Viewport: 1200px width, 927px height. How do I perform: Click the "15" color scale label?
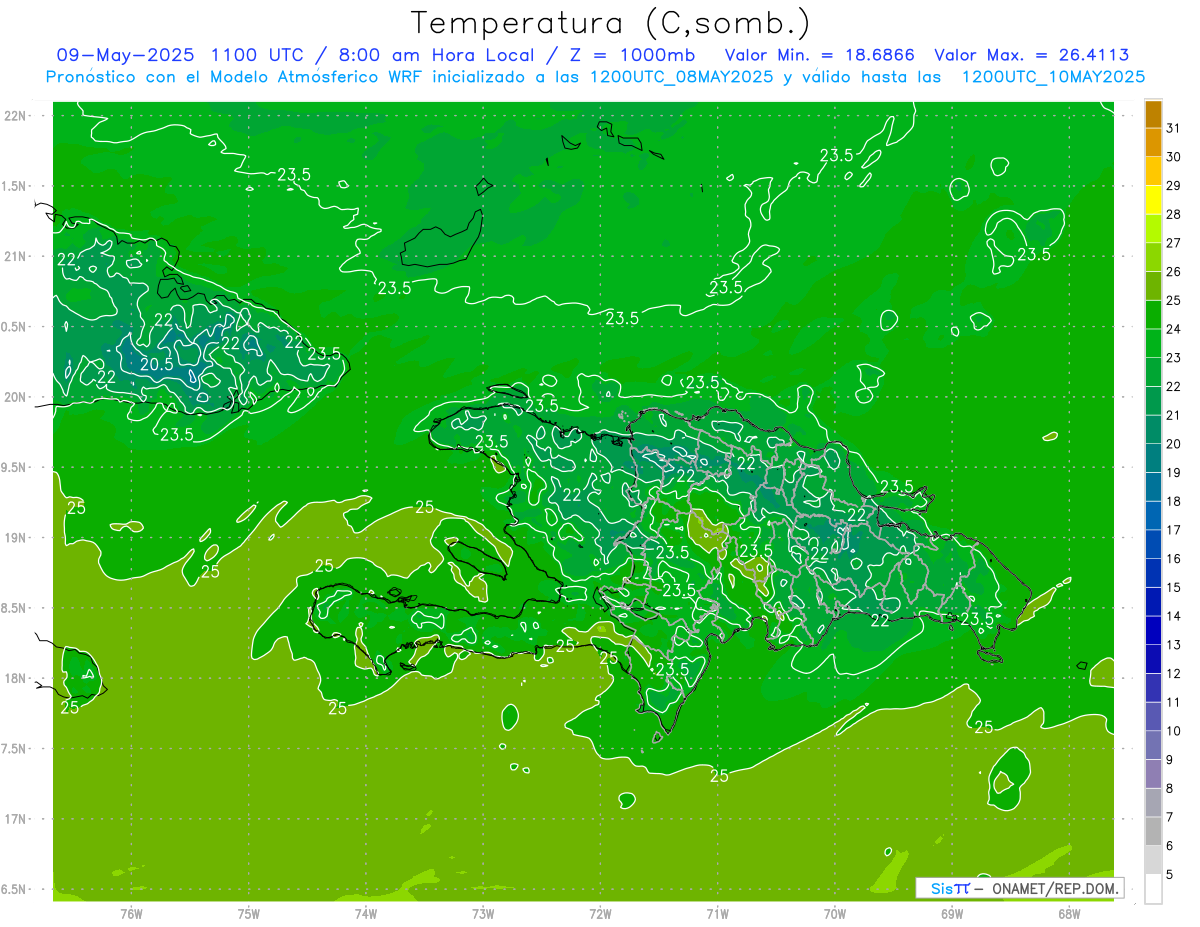click(x=1173, y=587)
